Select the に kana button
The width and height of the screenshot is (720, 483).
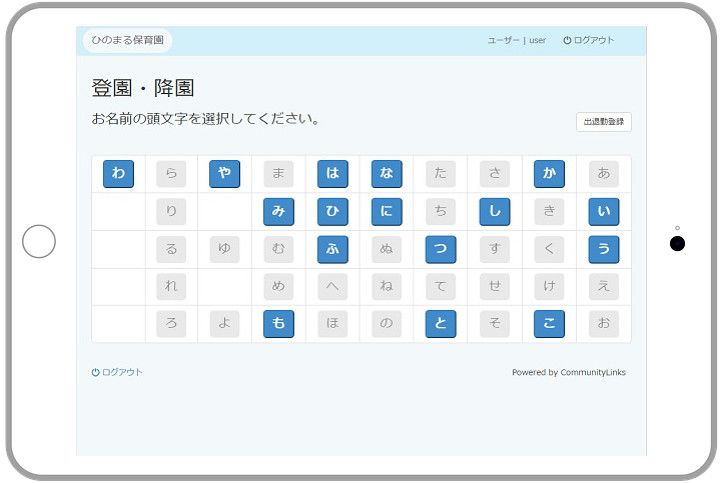tap(387, 212)
